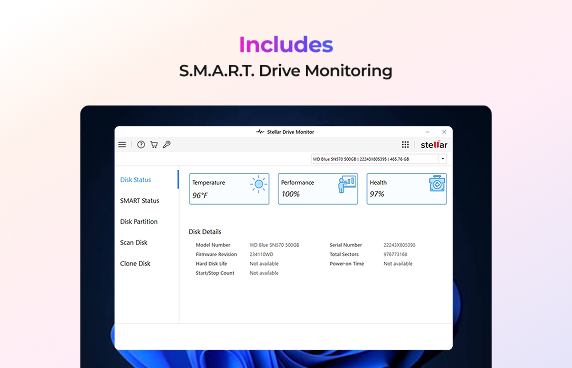The image size is (572, 368).
Task: Minimize the Stellar Drive Monitor window
Action: tap(428, 132)
